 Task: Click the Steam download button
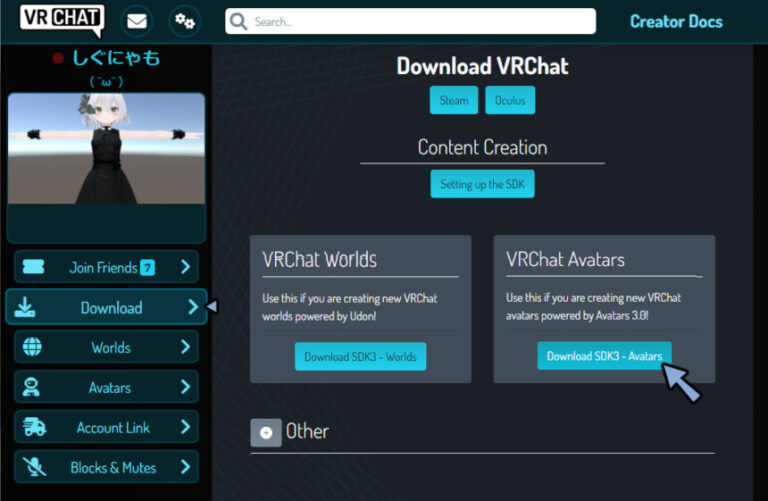[x=453, y=100]
